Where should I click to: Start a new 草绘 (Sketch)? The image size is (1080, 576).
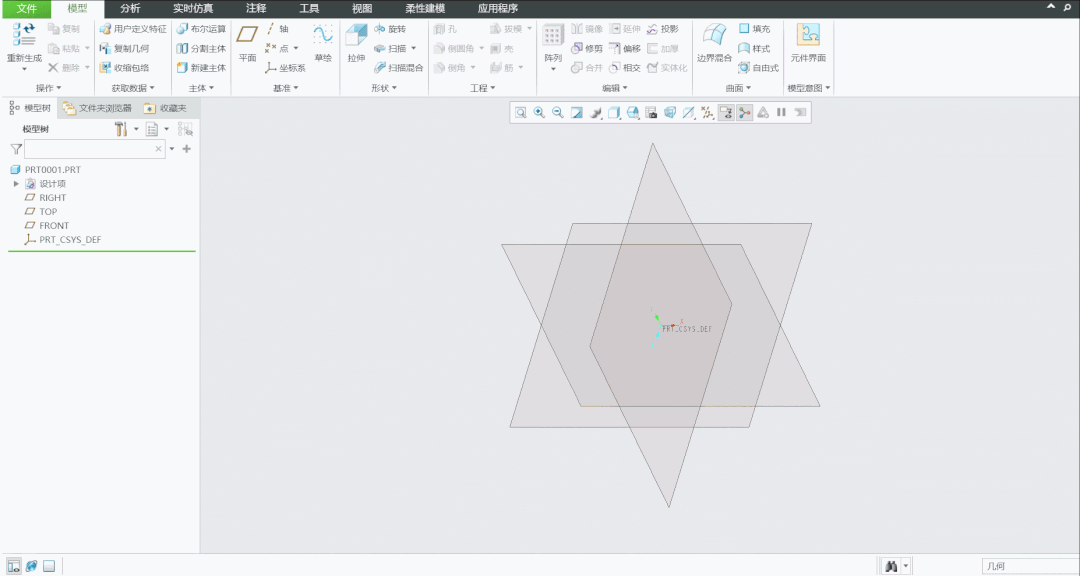click(x=322, y=44)
